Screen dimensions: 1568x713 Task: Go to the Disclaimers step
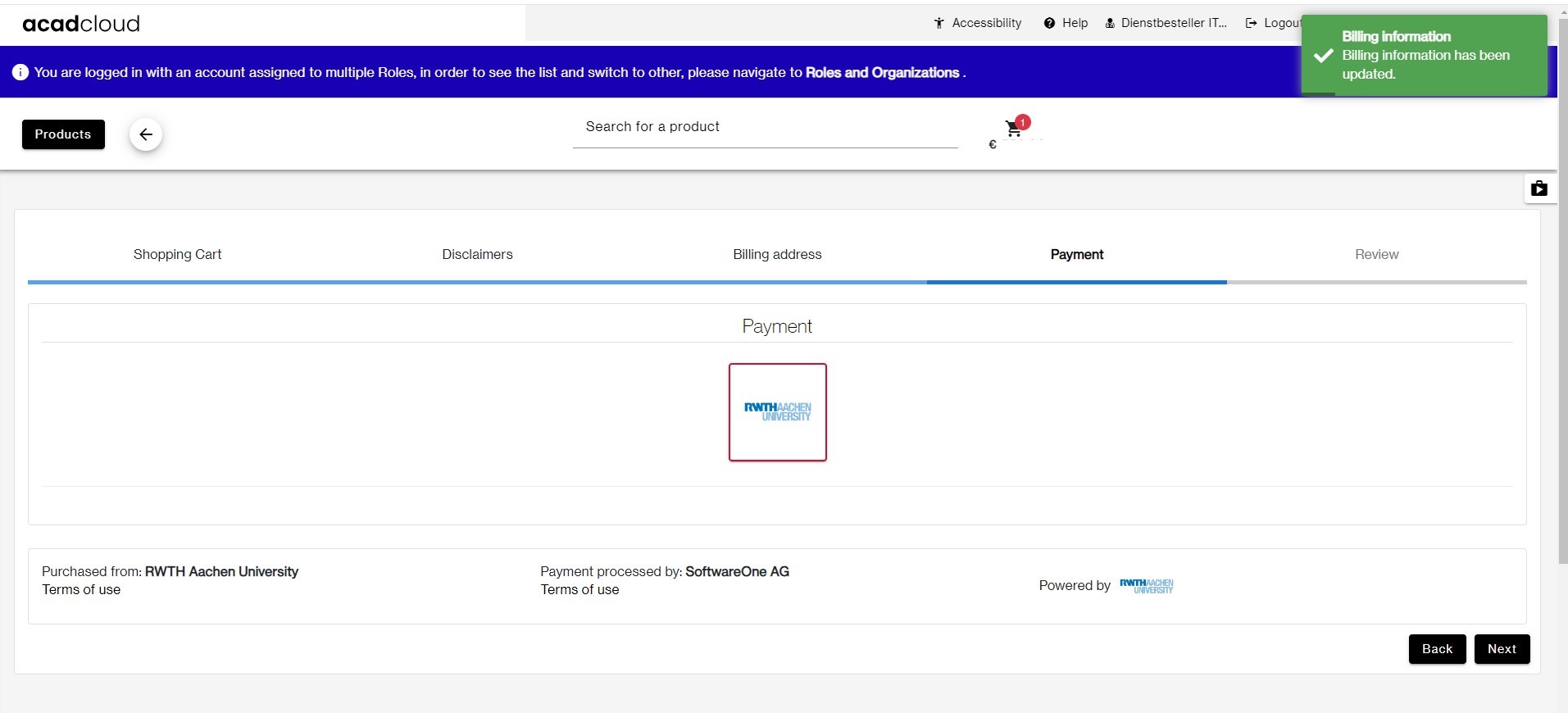(x=477, y=254)
